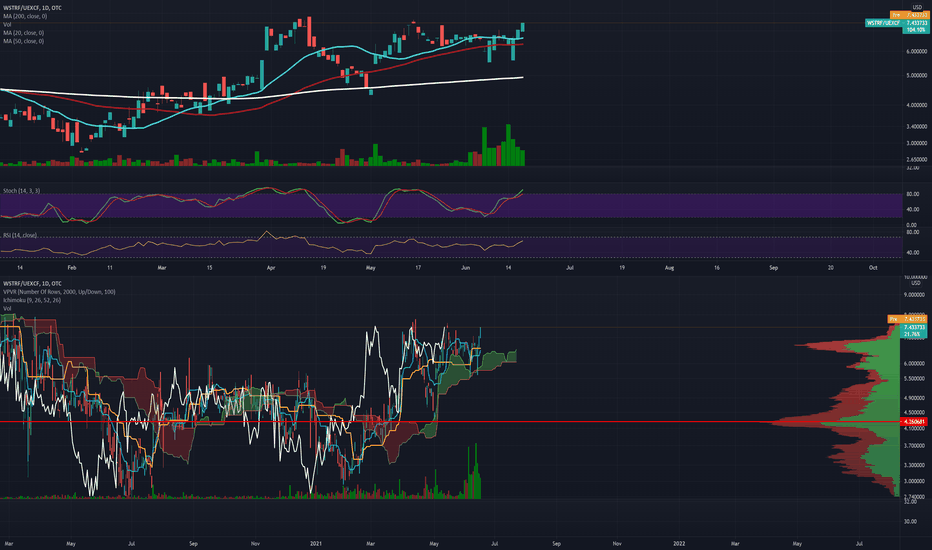Image resolution: width=932 pixels, height=550 pixels.
Task: Click the bottom chart WSTRF/UEXCF, 1D, OTC title
Action: pyautogui.click(x=32, y=284)
